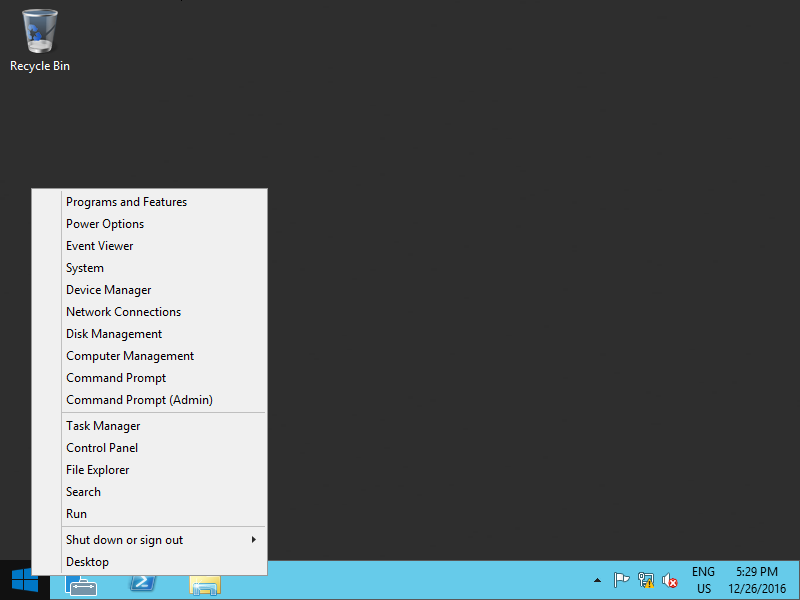The height and width of the screenshot is (600, 800).
Task: Open the ENG US language selector
Action: (x=703, y=581)
